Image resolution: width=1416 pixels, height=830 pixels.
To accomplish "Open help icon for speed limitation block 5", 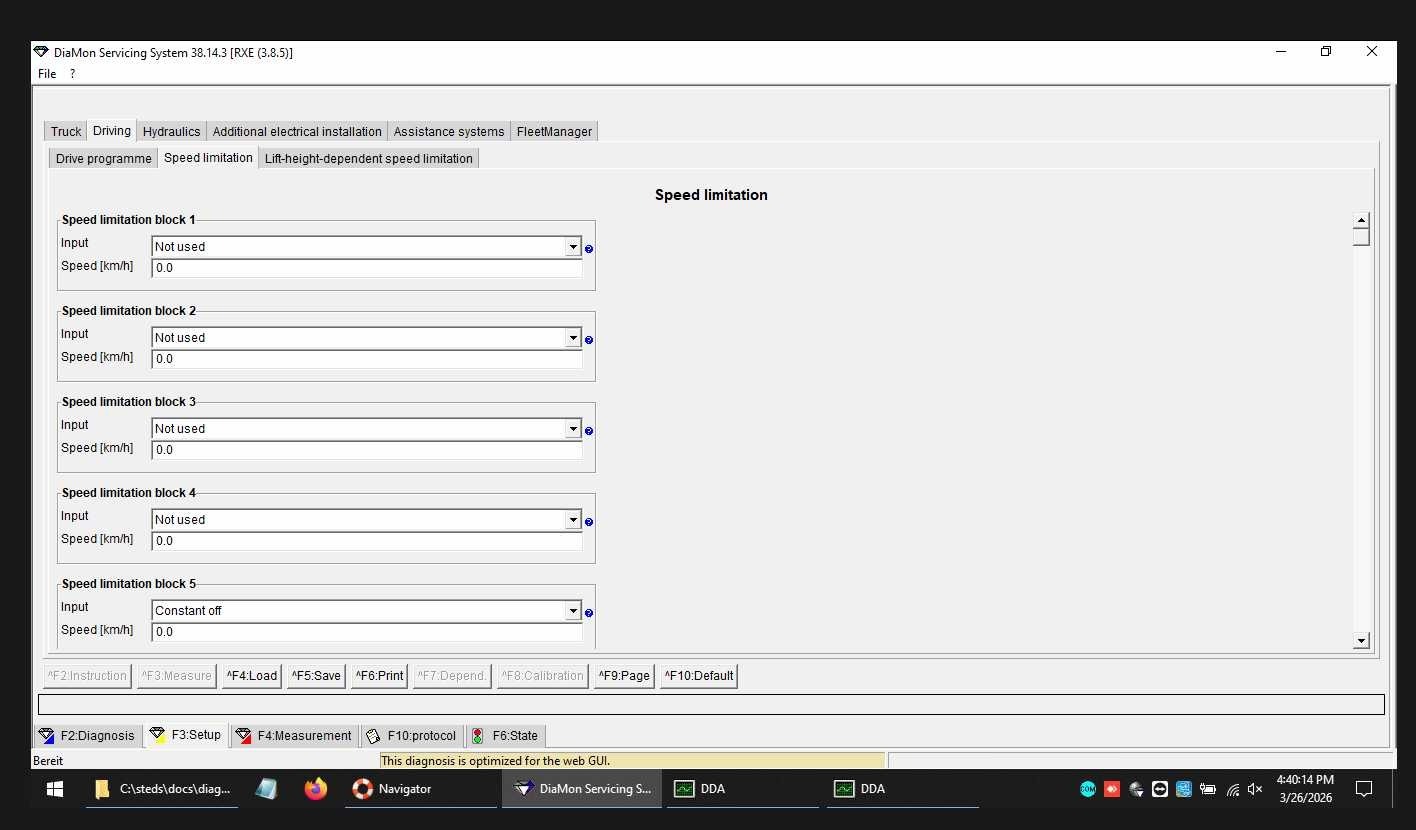I will coord(589,613).
